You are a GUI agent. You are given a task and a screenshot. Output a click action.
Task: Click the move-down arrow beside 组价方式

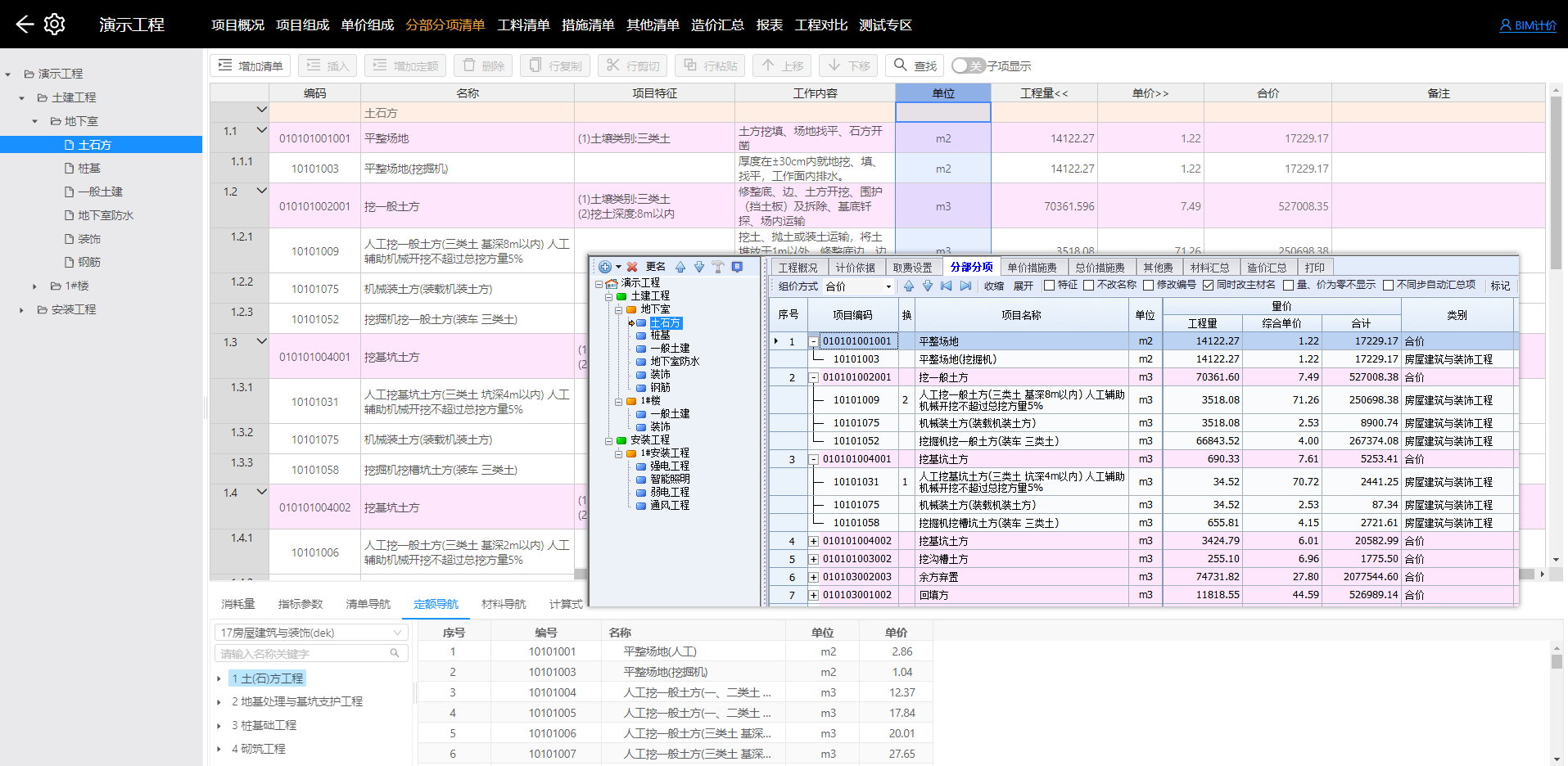click(x=928, y=286)
